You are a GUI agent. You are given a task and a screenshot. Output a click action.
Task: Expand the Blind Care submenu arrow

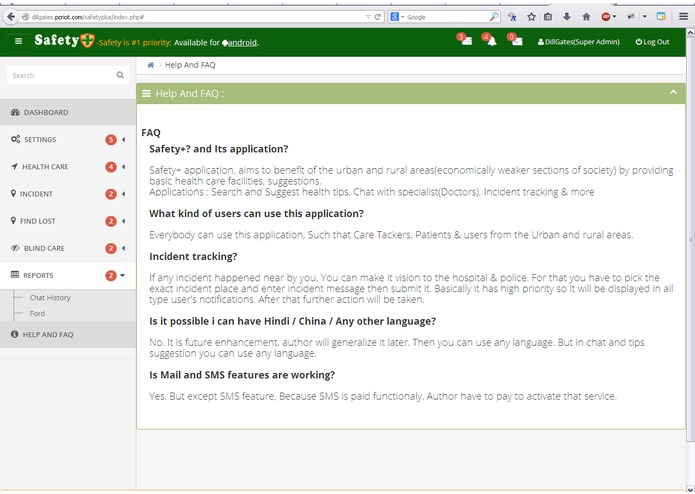(x=123, y=248)
